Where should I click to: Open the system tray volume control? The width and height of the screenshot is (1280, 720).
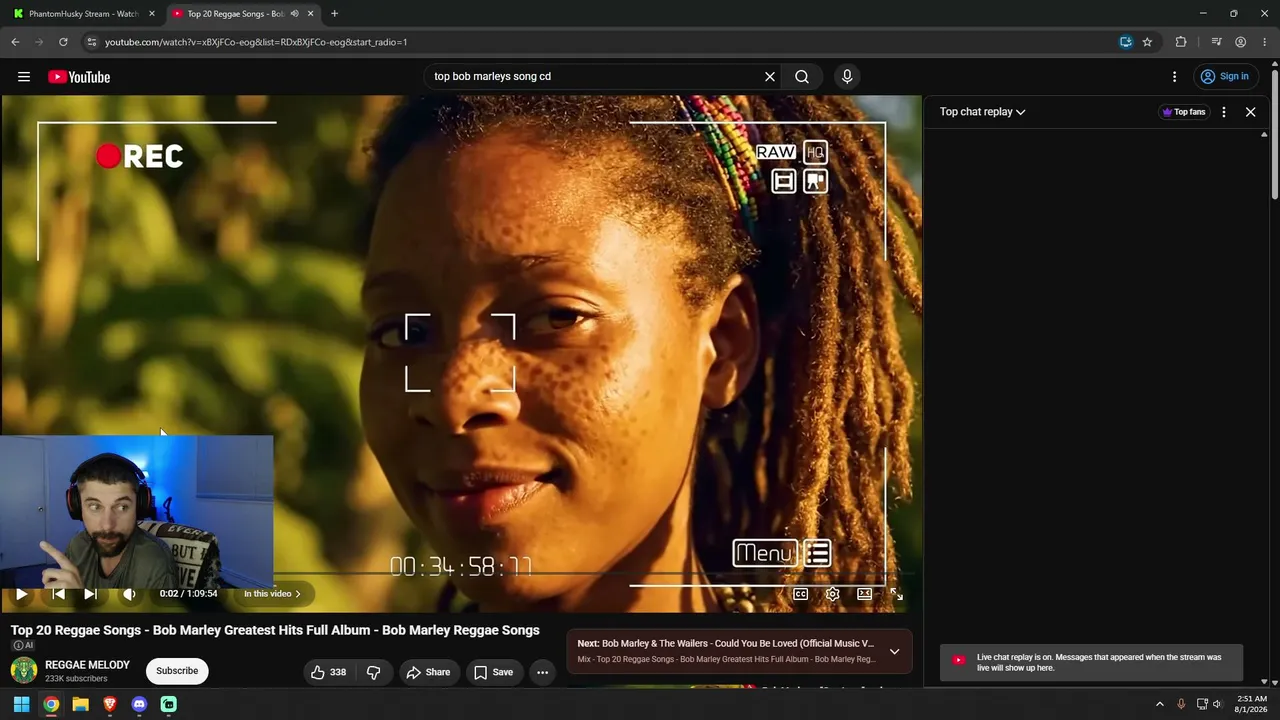1217,704
